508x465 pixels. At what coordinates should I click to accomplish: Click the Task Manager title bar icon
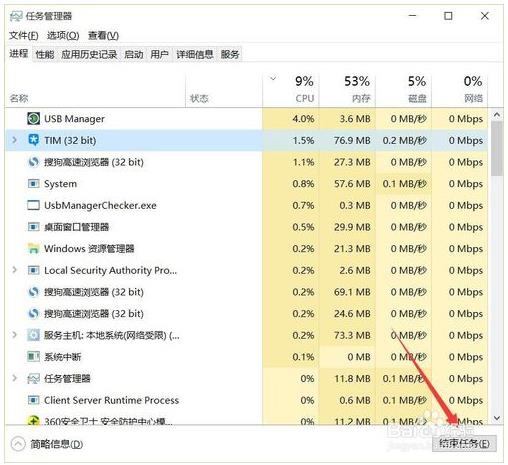tap(16, 16)
